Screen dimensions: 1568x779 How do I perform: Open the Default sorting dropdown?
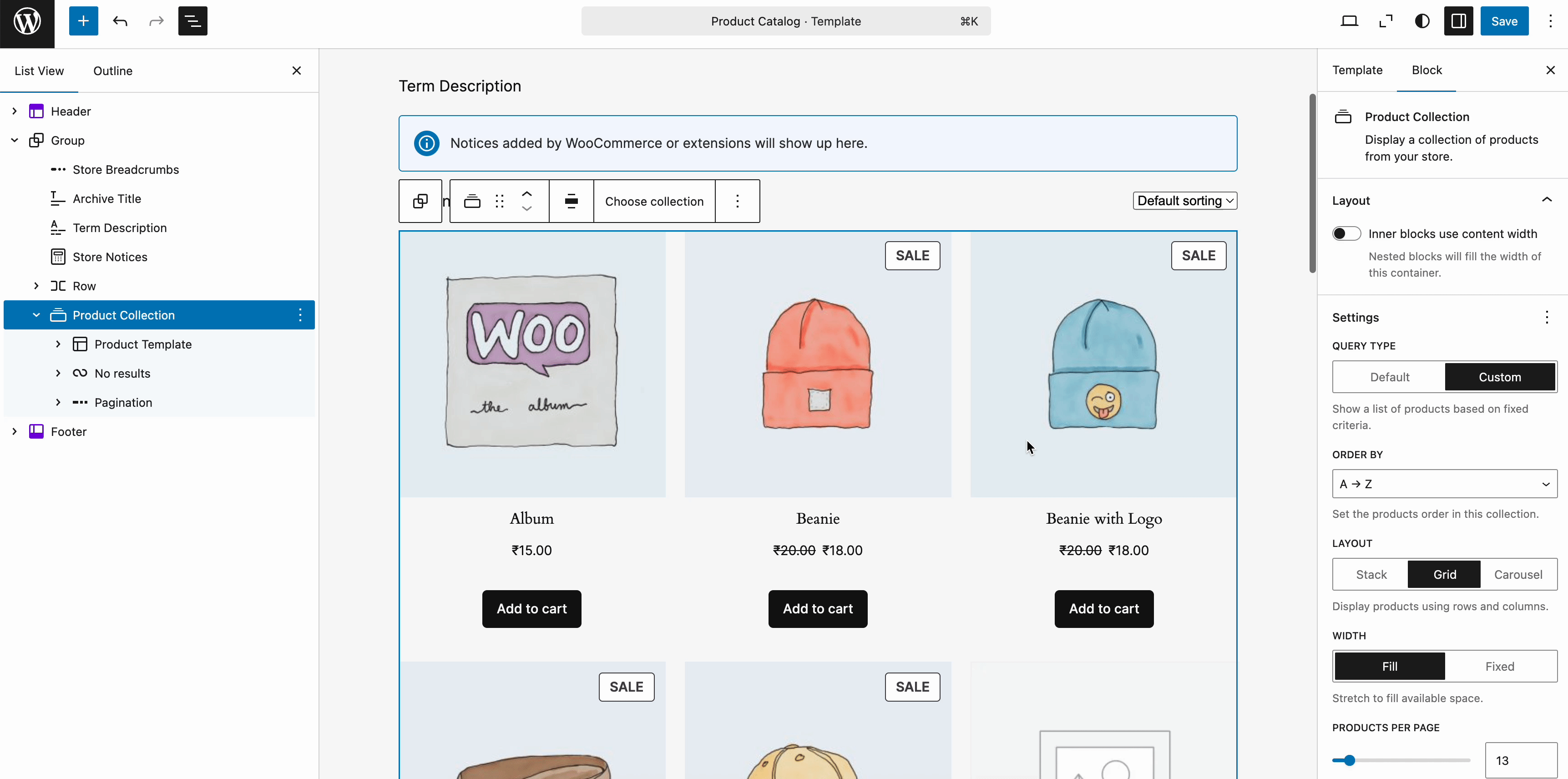tap(1184, 201)
